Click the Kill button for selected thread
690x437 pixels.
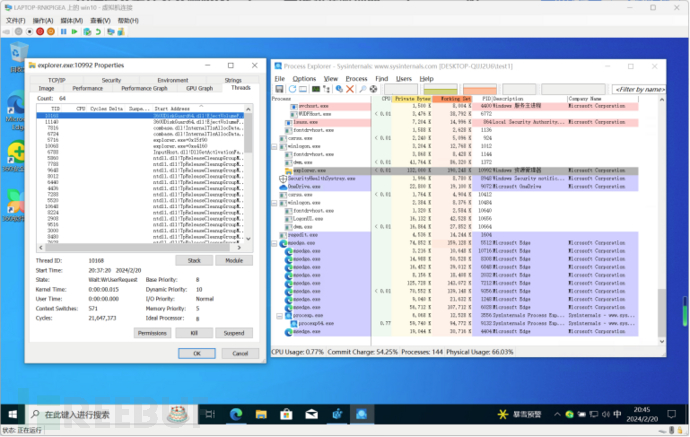click(x=193, y=332)
